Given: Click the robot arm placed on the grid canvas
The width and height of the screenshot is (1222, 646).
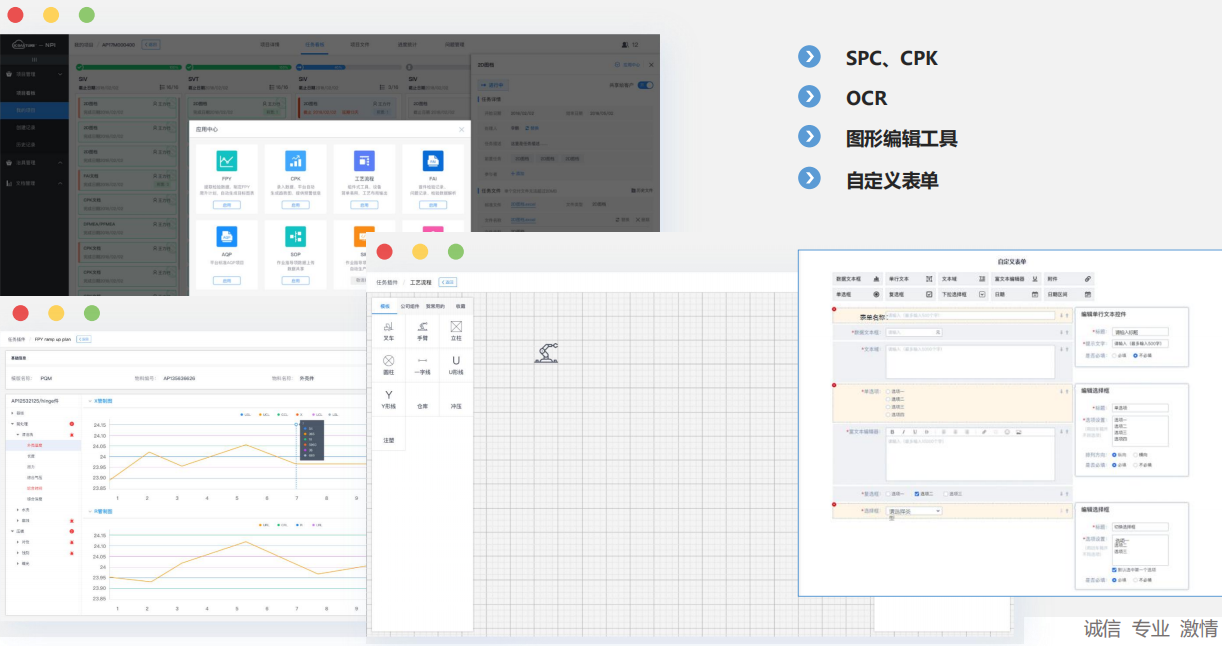Looking at the screenshot, I should coord(547,353).
